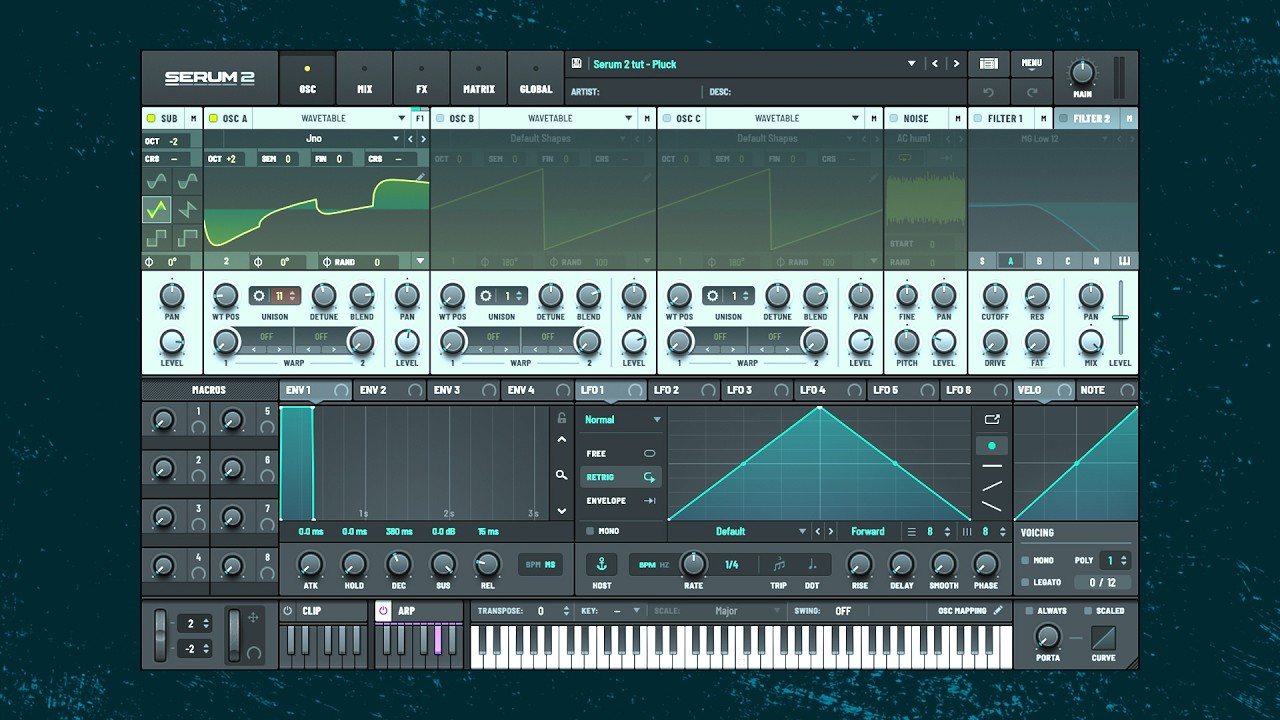The image size is (1280, 720).
Task: Open the OSC A wavetable editor pencil
Action: click(x=421, y=177)
